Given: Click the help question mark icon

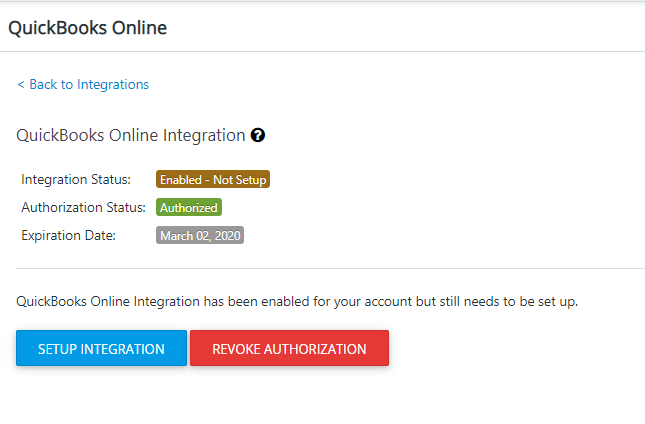Looking at the screenshot, I should click(x=258, y=135).
